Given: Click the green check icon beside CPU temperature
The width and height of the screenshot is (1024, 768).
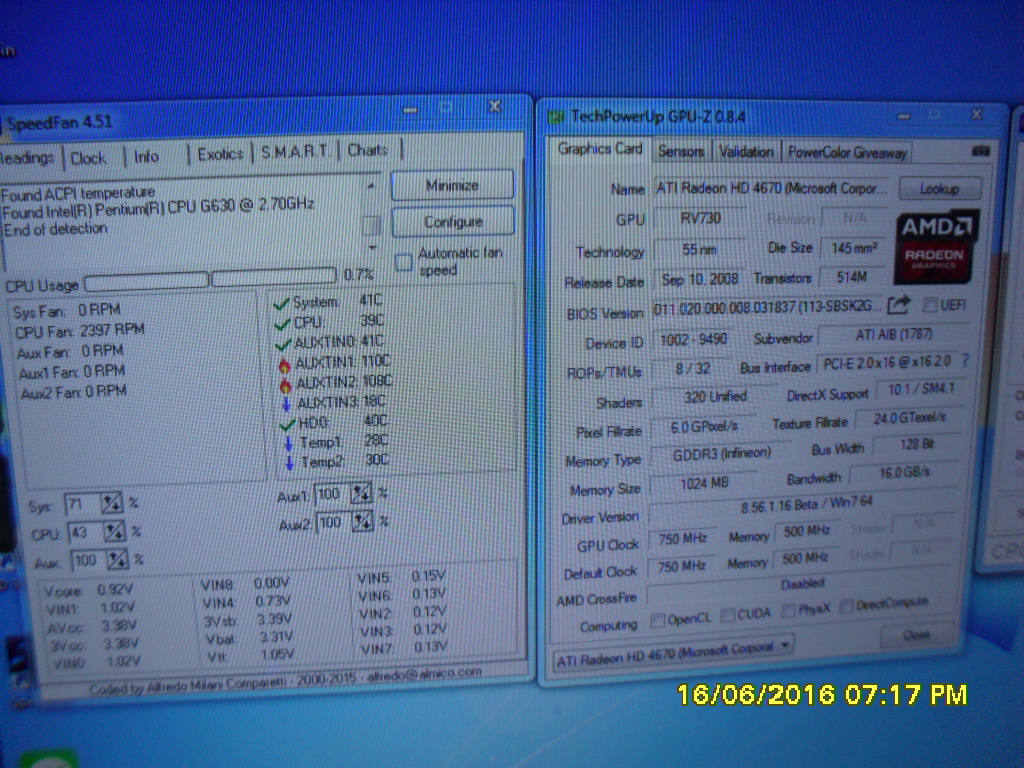Looking at the screenshot, I should (x=282, y=324).
